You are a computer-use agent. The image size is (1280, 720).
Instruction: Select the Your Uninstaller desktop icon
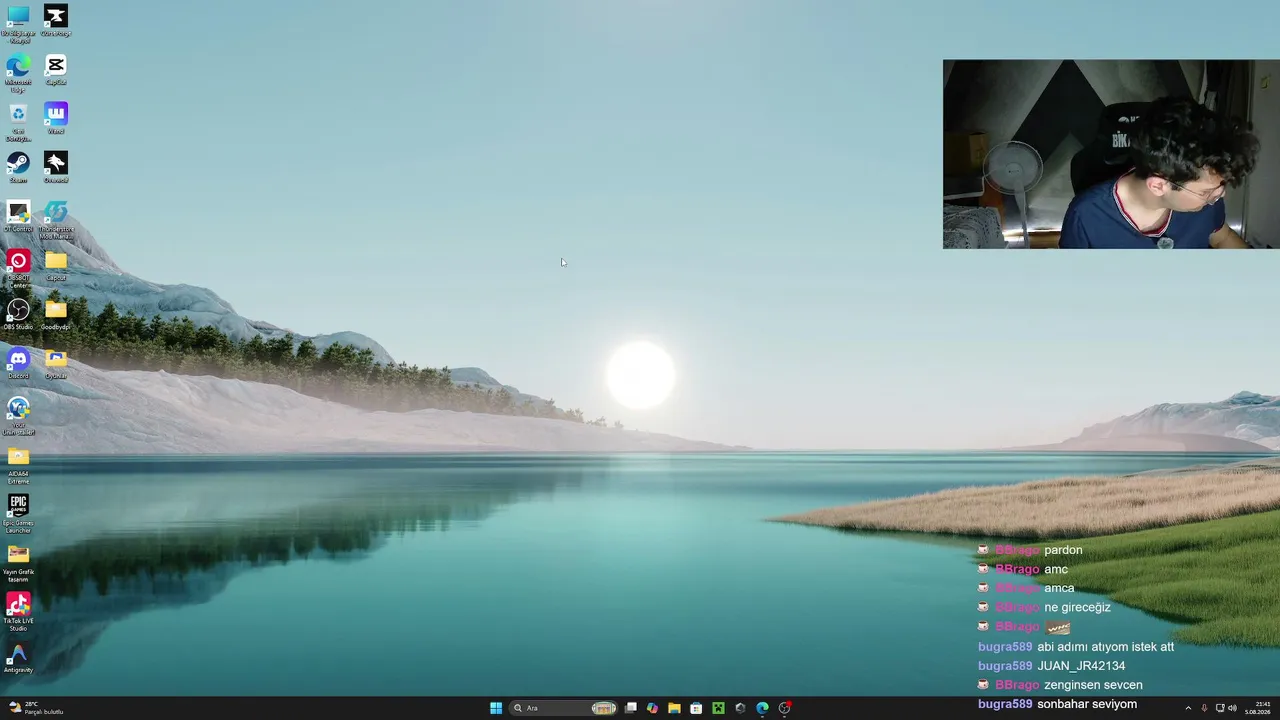tap(18, 416)
